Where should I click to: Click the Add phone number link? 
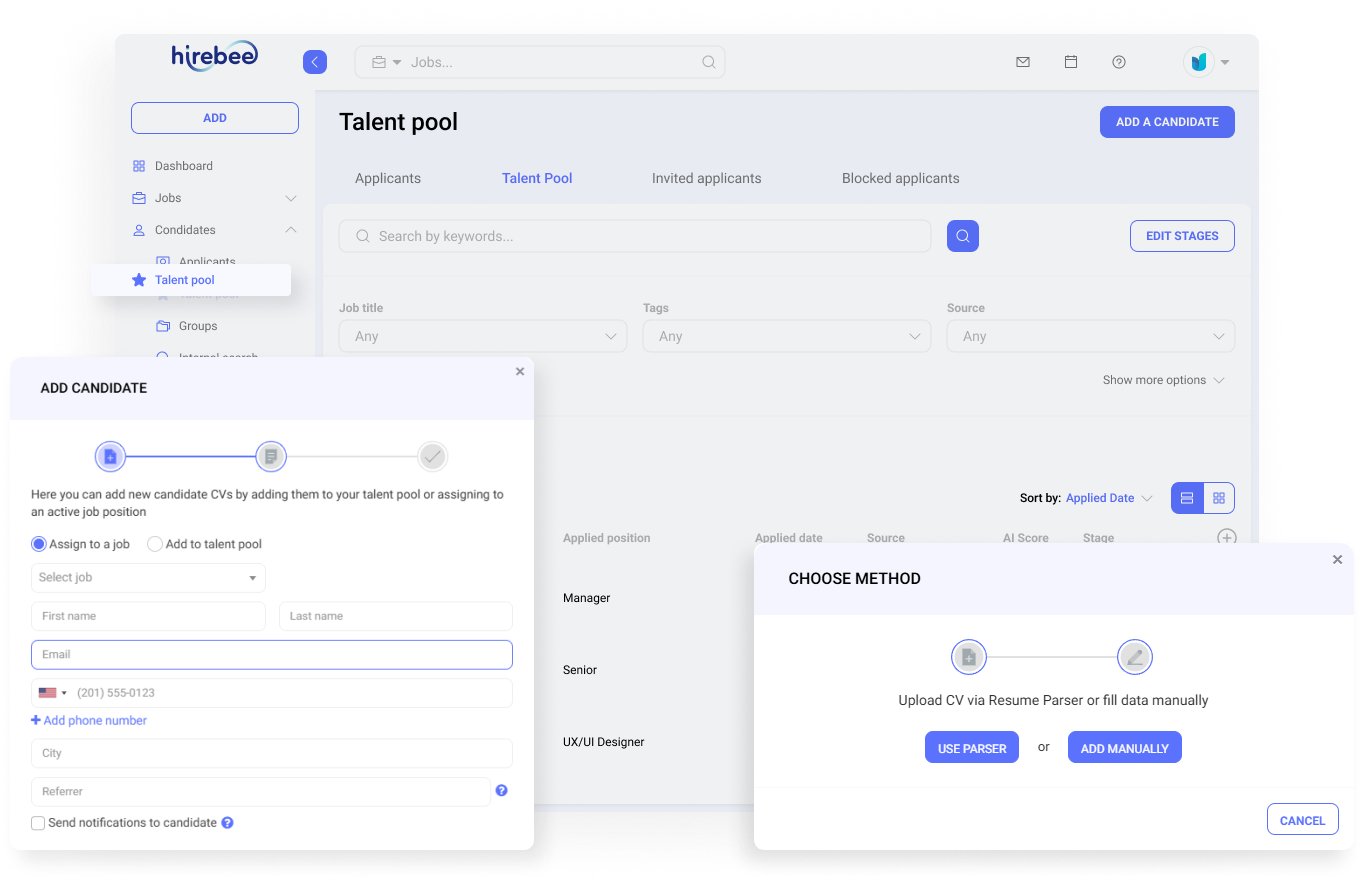(88, 720)
